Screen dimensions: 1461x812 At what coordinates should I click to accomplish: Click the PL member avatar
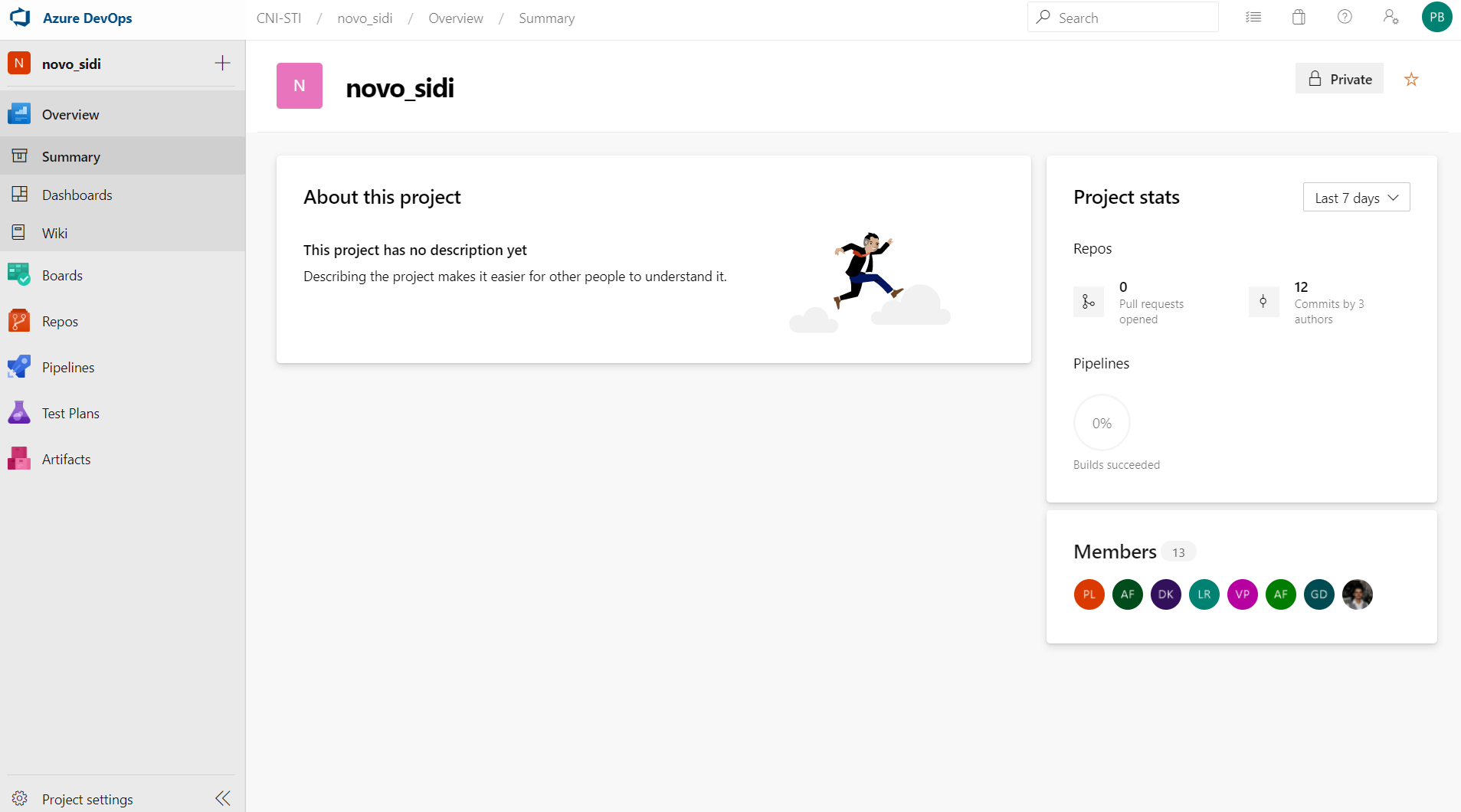click(x=1089, y=594)
